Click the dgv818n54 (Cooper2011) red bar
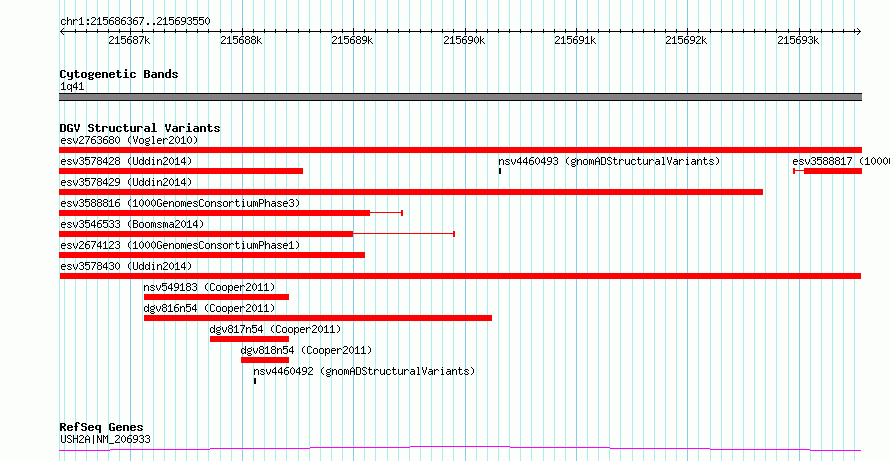The image size is (890, 461). pyautogui.click(x=265, y=360)
